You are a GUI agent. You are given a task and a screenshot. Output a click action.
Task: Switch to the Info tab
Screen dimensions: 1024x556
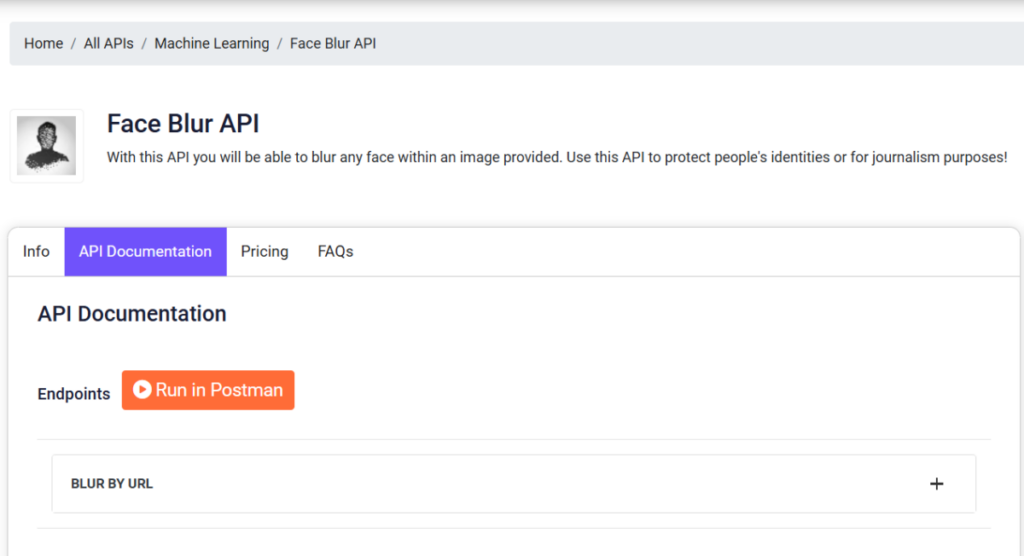[x=36, y=252]
